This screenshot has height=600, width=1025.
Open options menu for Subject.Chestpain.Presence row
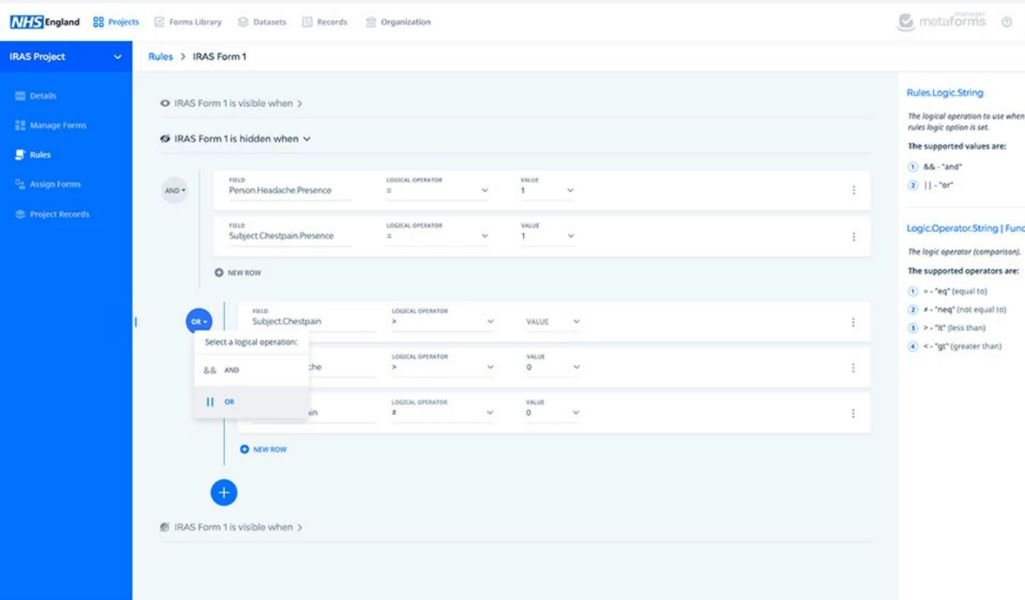pos(853,237)
